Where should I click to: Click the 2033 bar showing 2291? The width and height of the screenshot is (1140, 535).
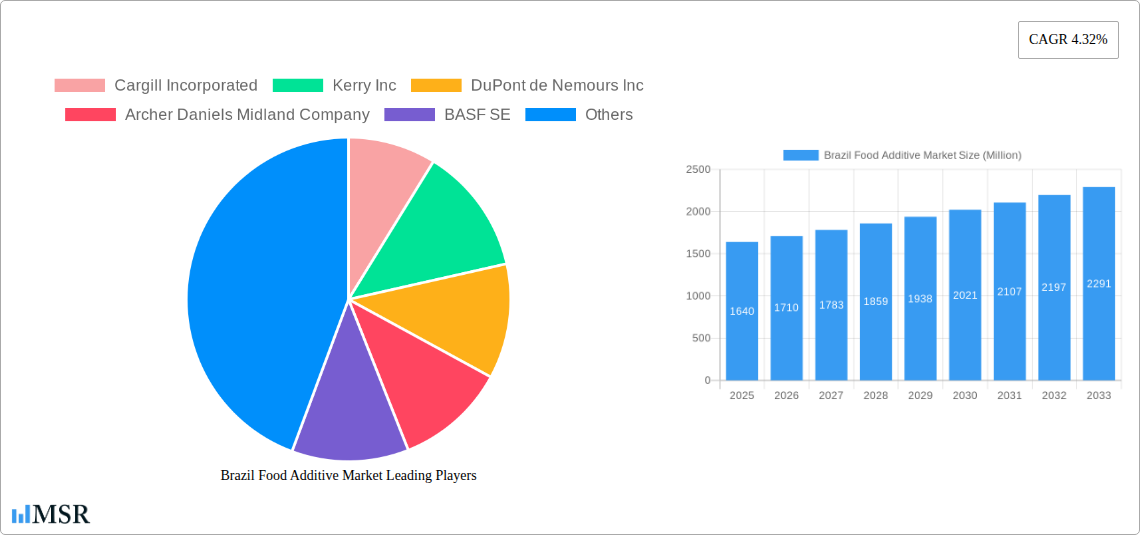(x=1099, y=283)
